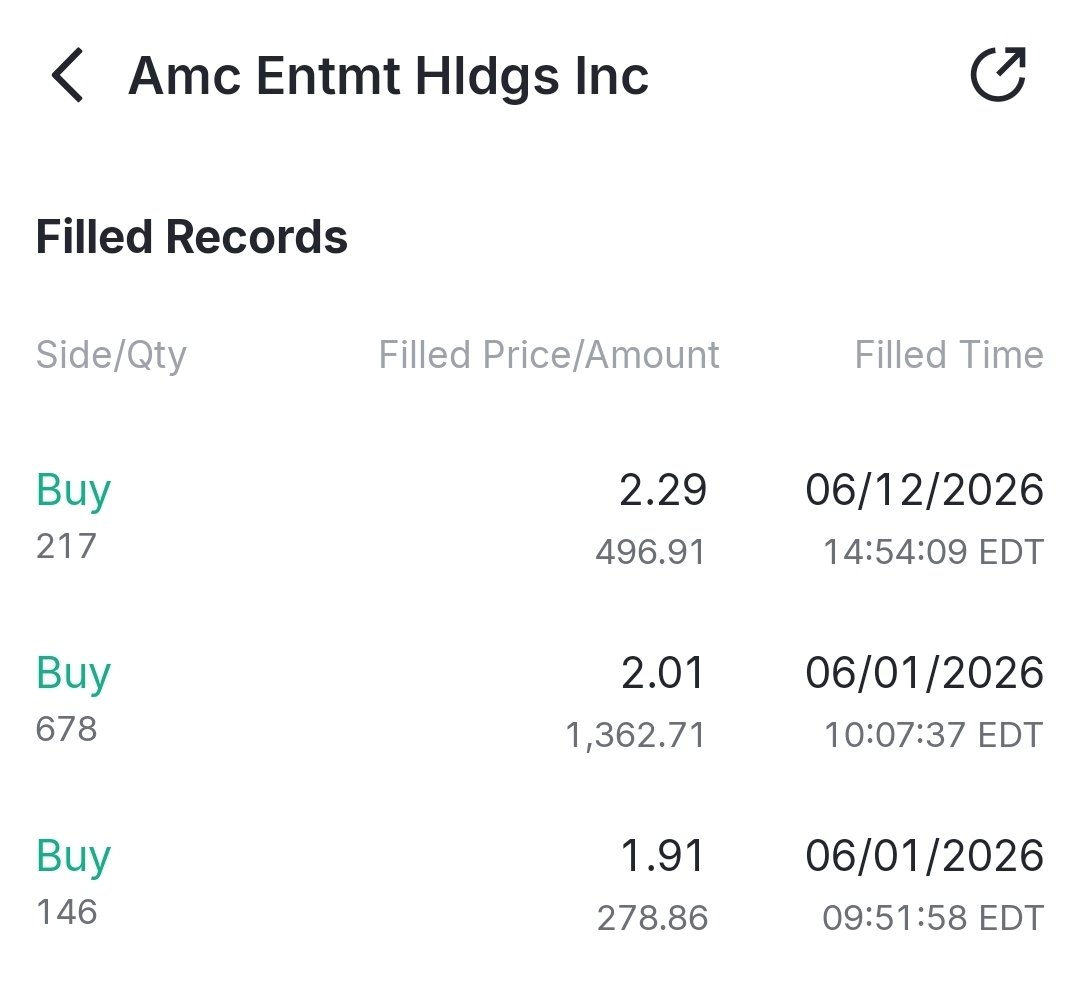The height and width of the screenshot is (995, 1080).
Task: Click the 09:51:58 EDT timestamp
Action: tap(933, 918)
